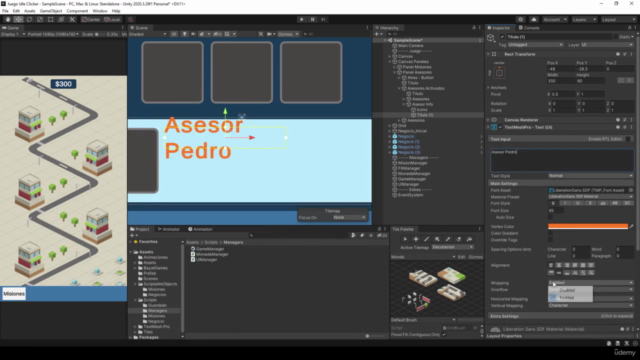Open the Component menu
Screen dimensions: 640x360
77,11
